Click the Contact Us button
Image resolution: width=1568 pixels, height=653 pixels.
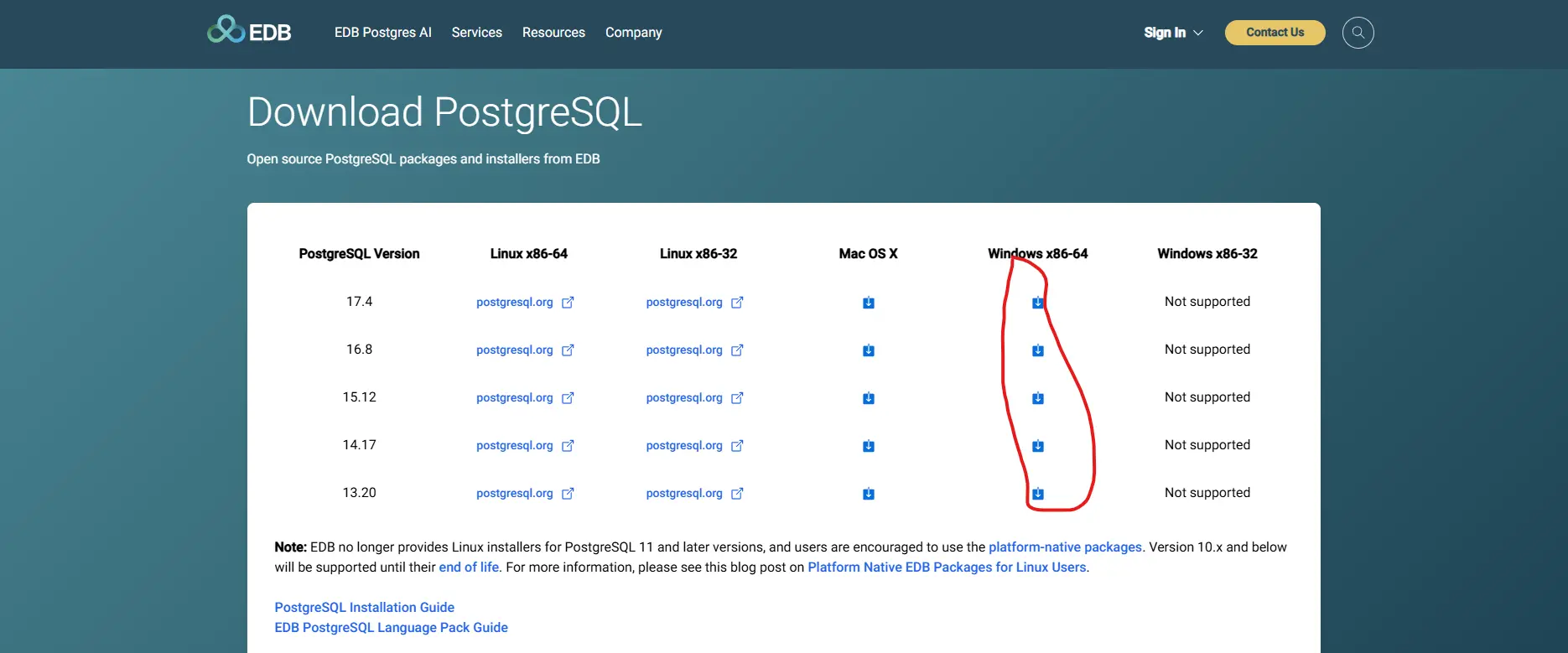click(x=1275, y=33)
